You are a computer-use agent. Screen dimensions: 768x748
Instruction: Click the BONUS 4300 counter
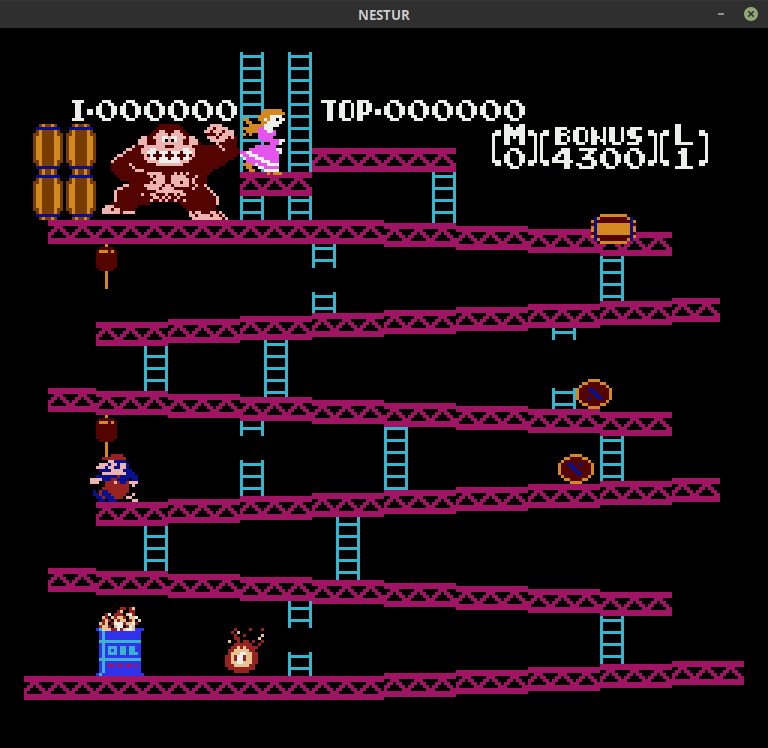[x=600, y=147]
